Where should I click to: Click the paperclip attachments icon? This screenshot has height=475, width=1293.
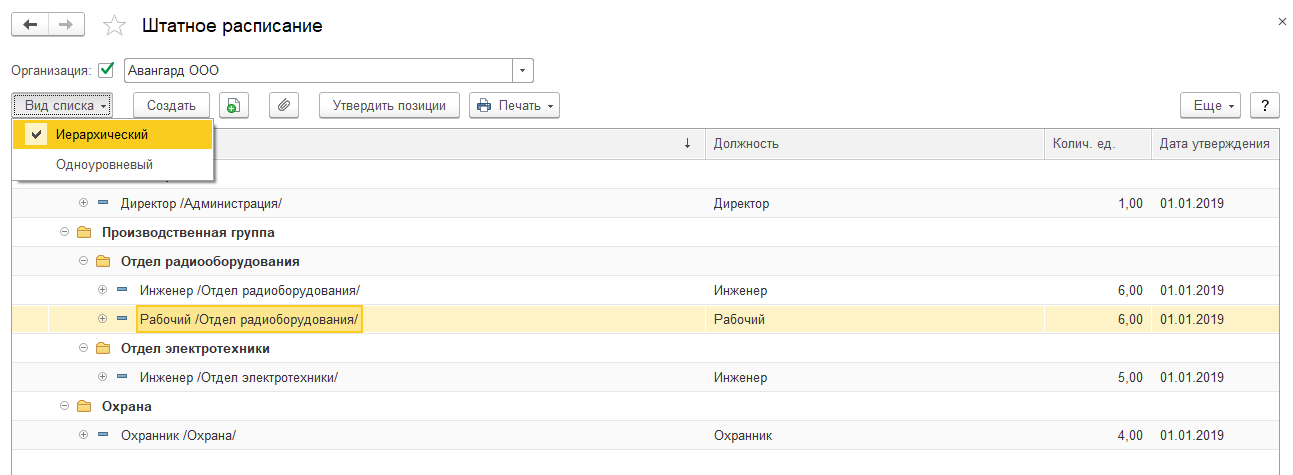tap(285, 105)
